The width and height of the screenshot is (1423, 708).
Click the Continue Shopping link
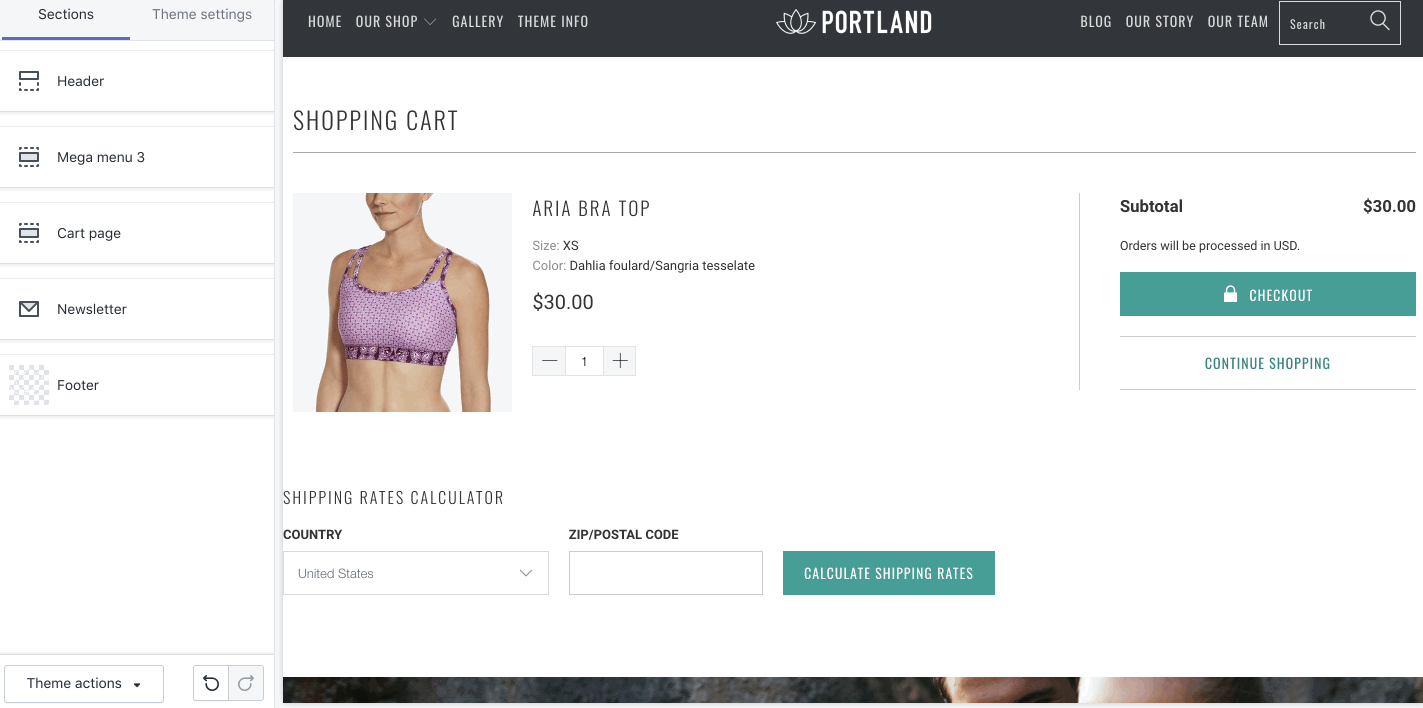point(1267,363)
